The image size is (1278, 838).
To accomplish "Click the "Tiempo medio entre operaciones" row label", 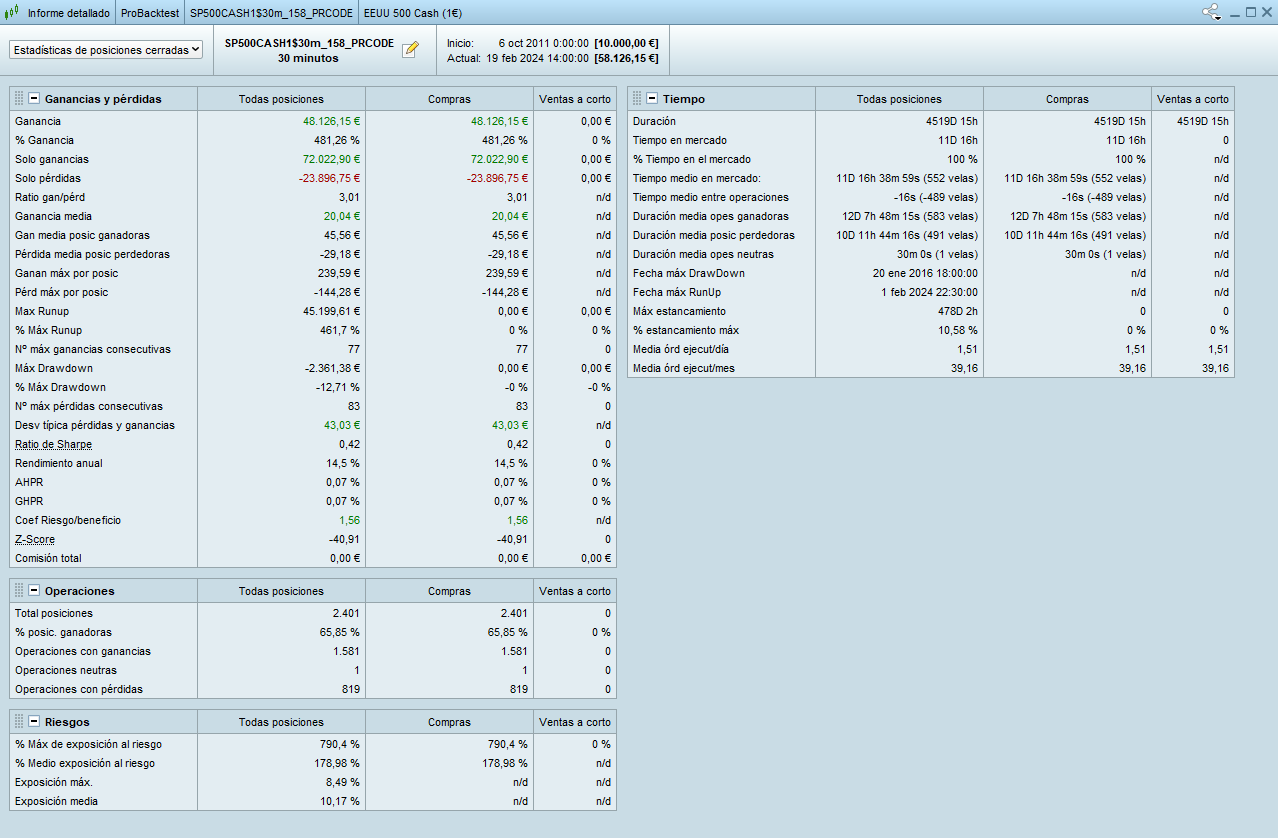I will coord(711,197).
